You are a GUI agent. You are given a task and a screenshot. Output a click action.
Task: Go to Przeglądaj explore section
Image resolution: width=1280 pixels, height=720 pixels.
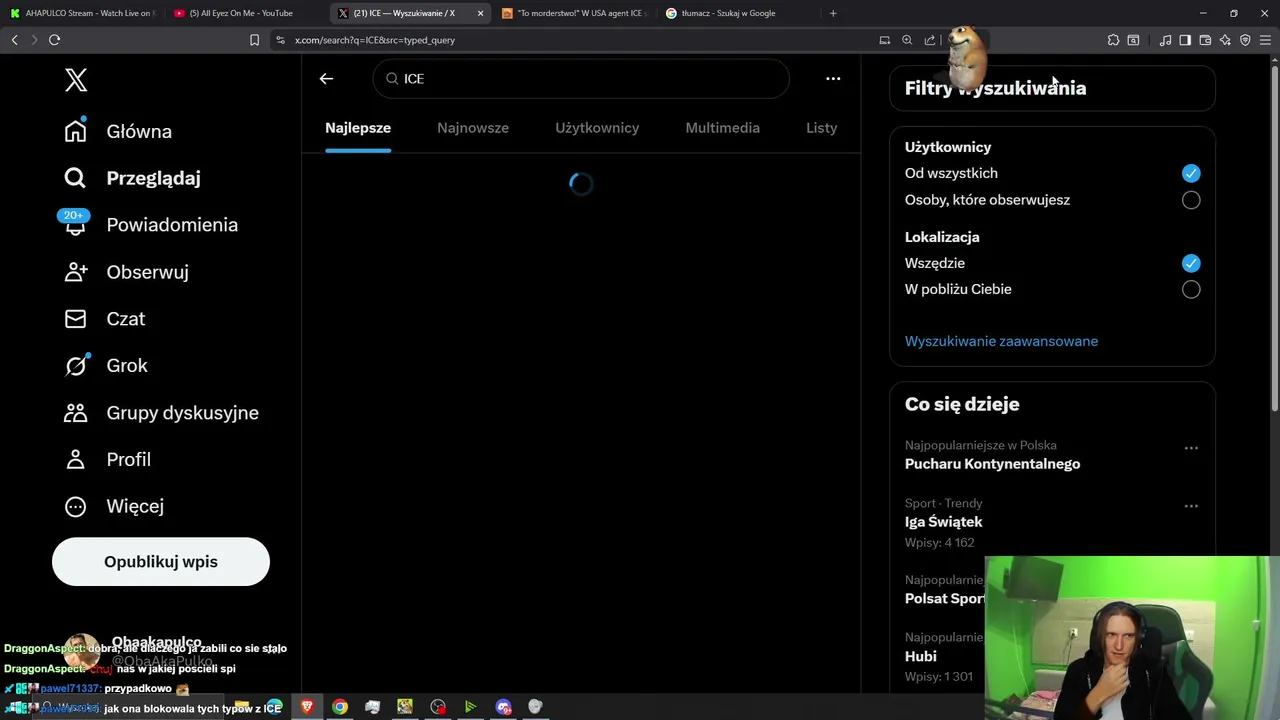132,178
